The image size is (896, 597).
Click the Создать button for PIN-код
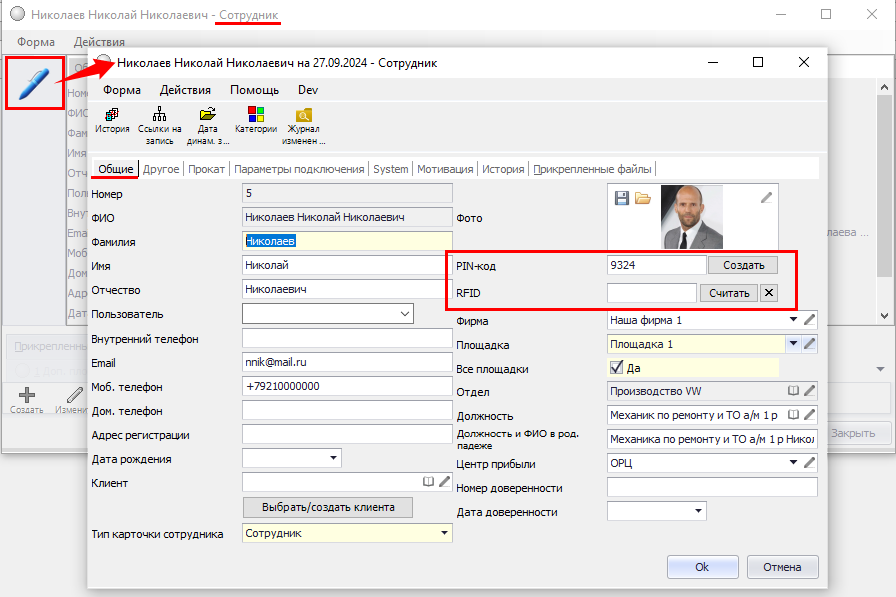click(742, 265)
